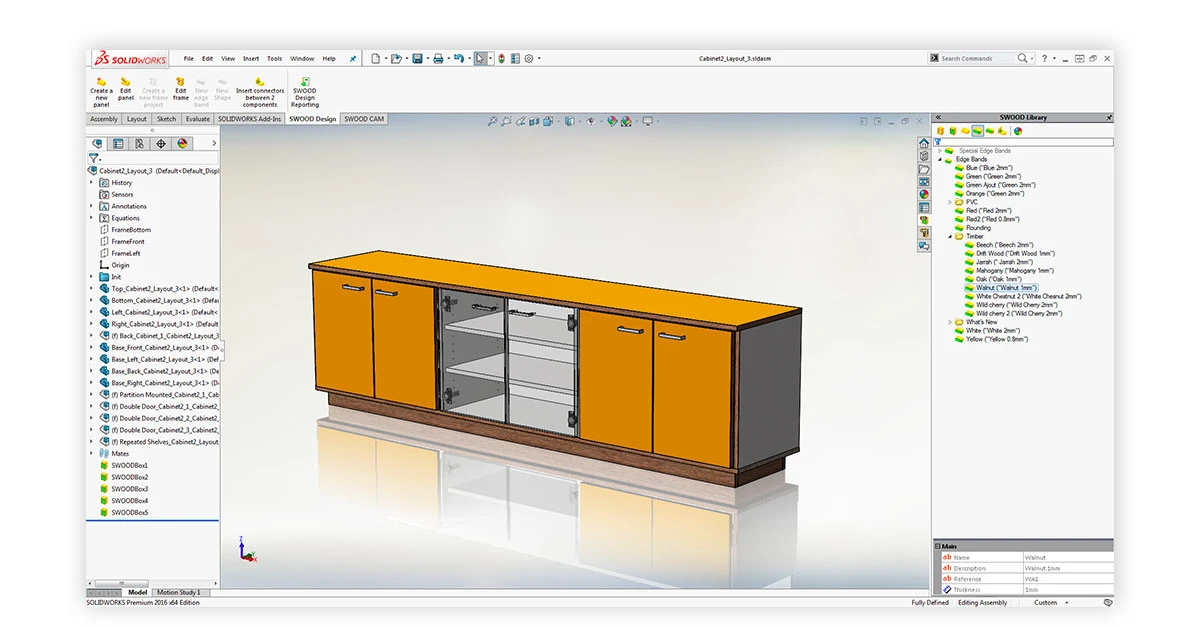Expand the Mates node in feature tree
The width and height of the screenshot is (1200, 628).
93,453
